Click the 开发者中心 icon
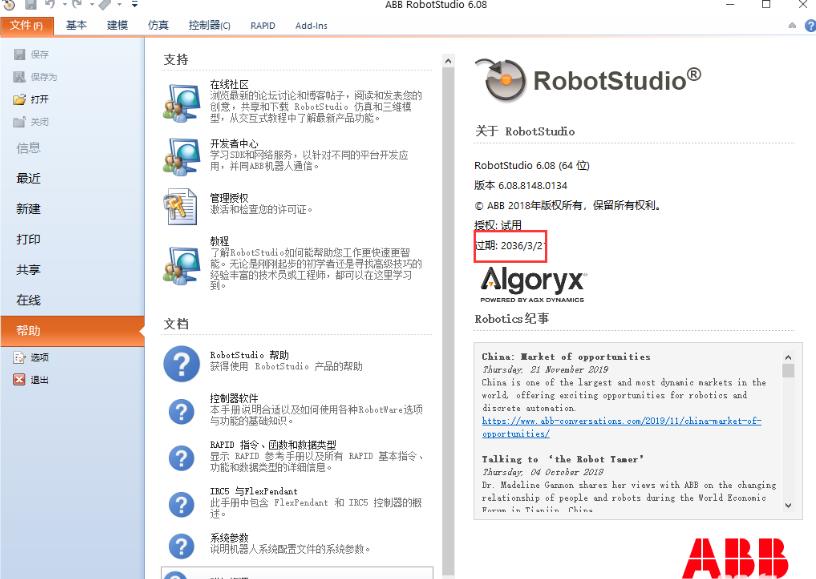Screen dimensions: 816x579 [x=181, y=156]
